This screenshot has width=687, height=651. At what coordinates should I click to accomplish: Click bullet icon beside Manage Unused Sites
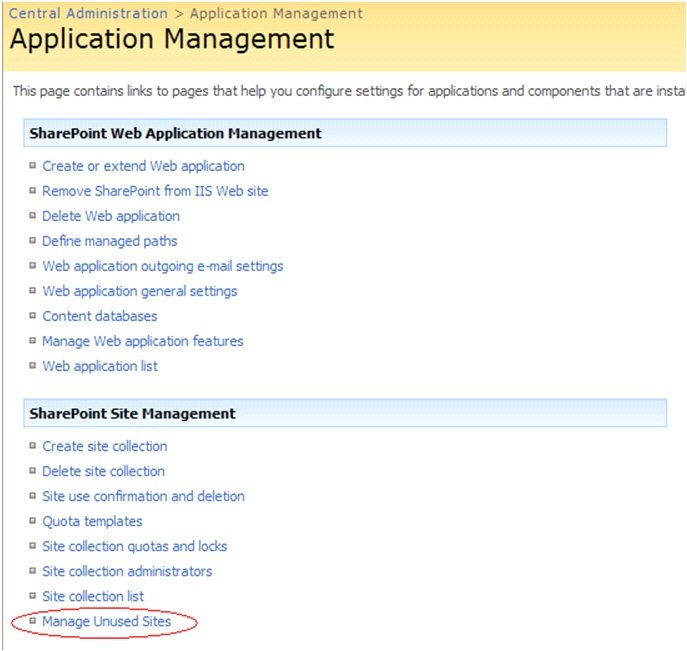point(32,620)
